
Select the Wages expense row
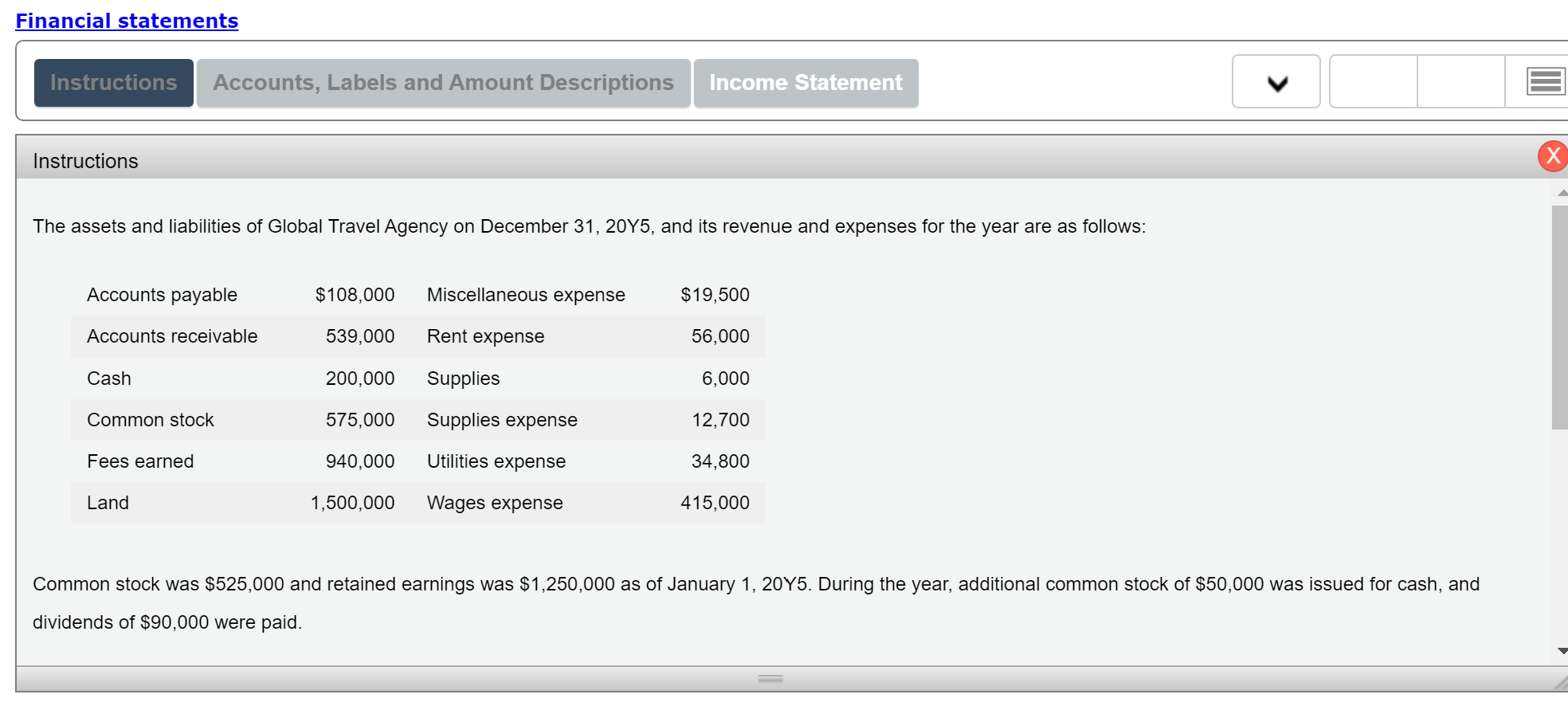[x=494, y=502]
